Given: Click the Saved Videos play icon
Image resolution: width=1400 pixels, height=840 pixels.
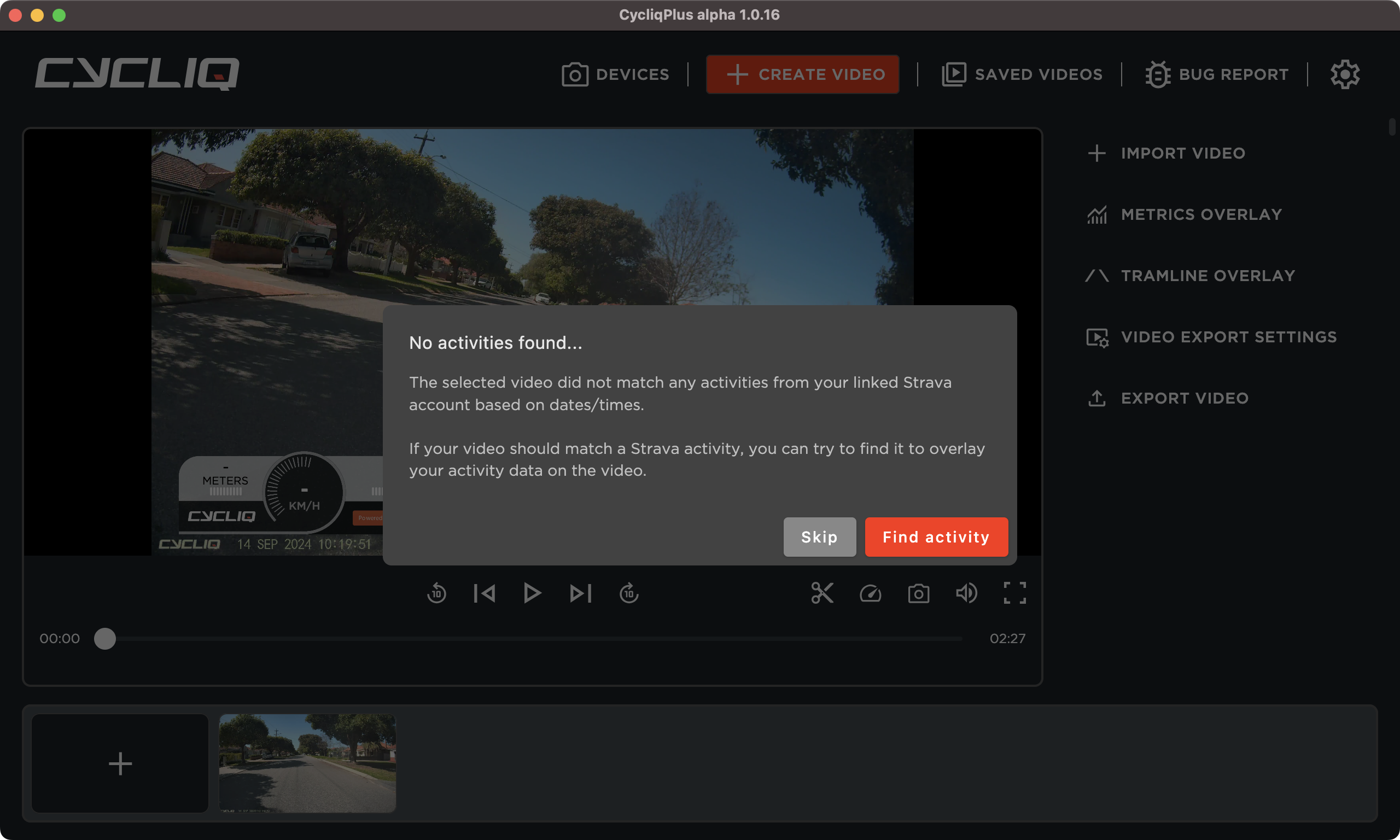Looking at the screenshot, I should tap(954, 74).
